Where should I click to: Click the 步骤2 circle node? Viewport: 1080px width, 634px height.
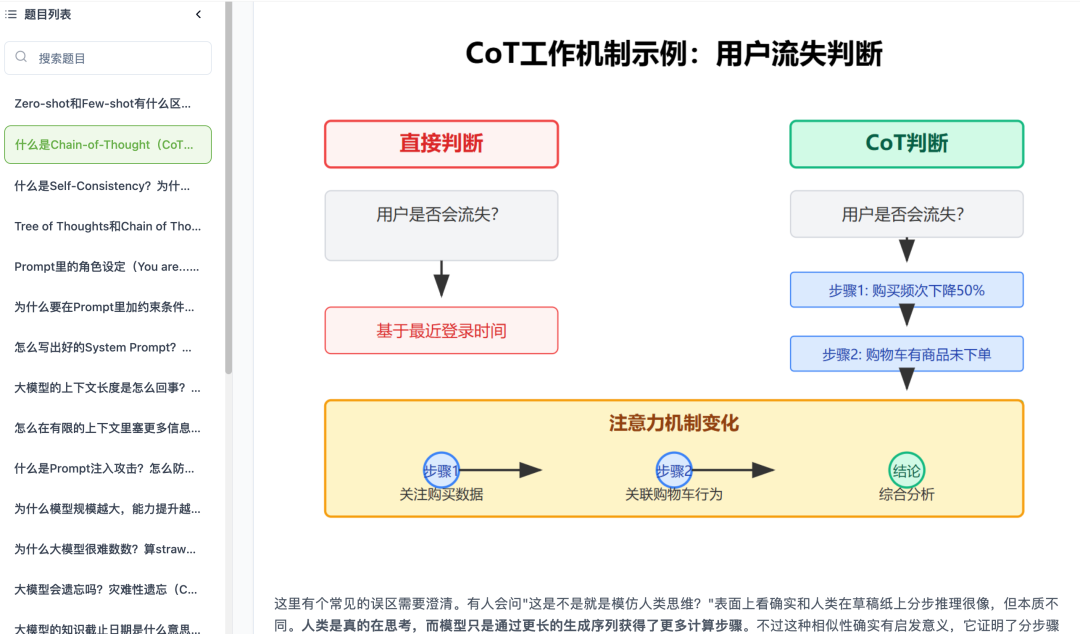pyautogui.click(x=674, y=470)
